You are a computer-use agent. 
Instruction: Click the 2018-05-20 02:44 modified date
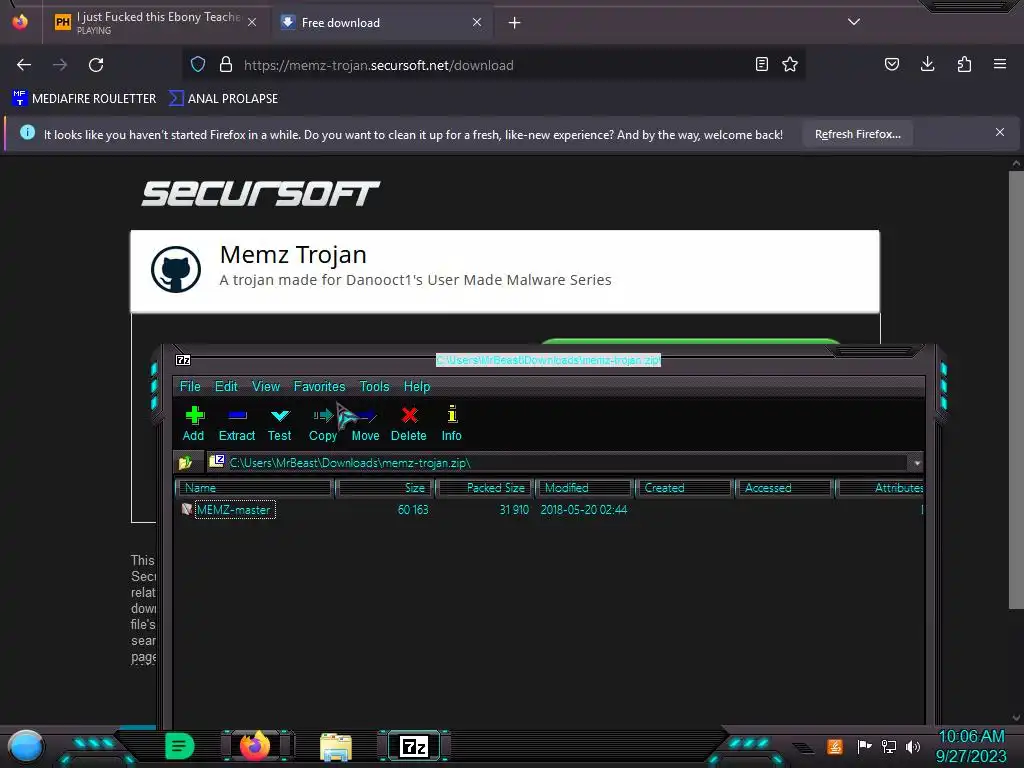click(x=584, y=509)
